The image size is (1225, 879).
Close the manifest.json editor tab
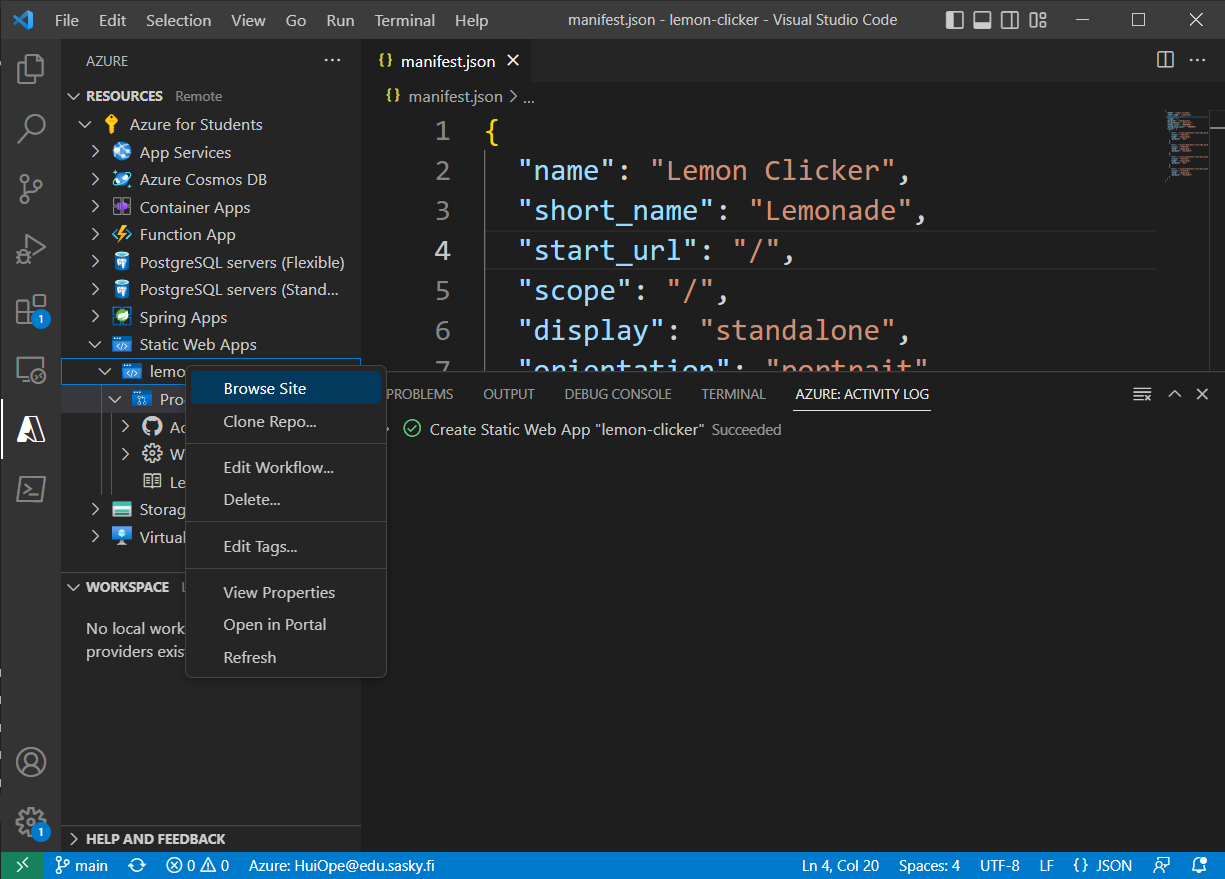(x=513, y=61)
